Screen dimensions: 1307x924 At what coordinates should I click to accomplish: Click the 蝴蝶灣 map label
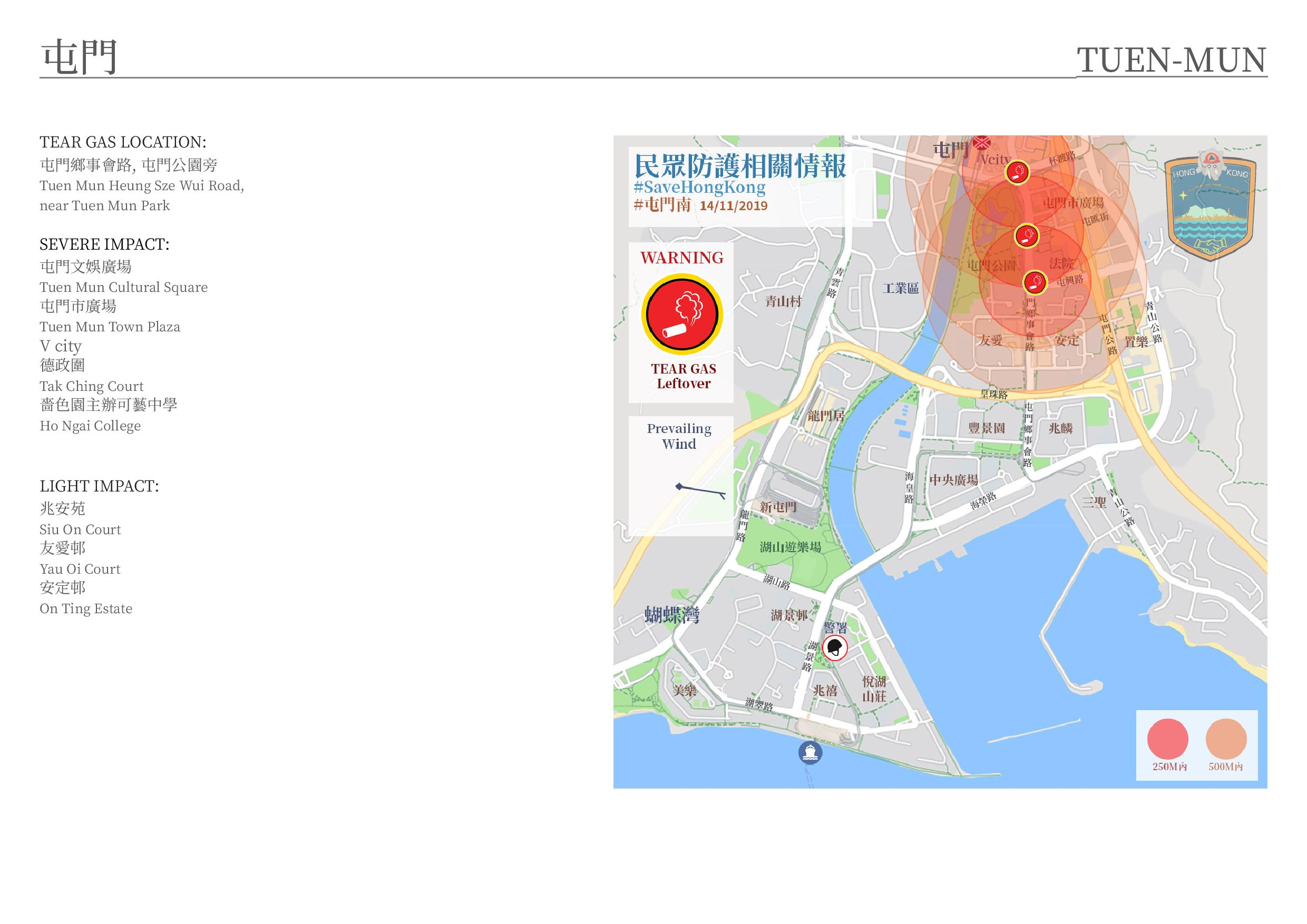click(672, 615)
